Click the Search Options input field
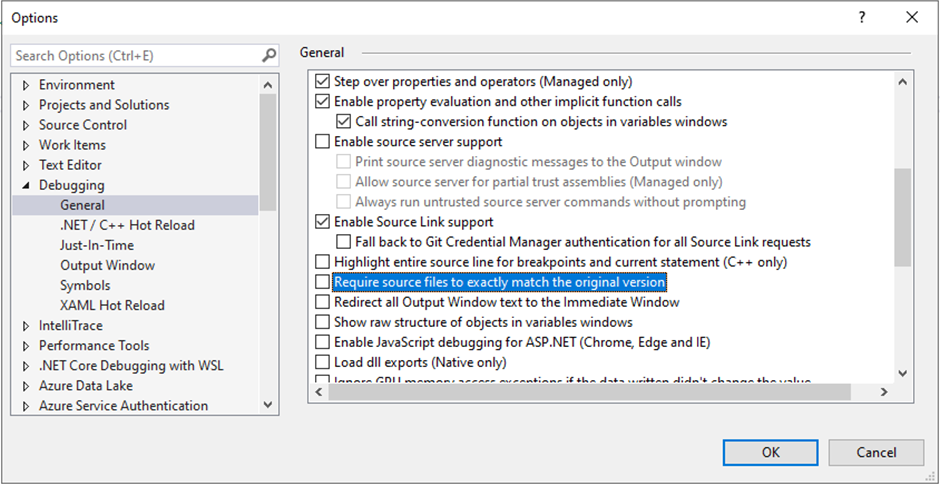940x484 pixels. click(x=135, y=56)
